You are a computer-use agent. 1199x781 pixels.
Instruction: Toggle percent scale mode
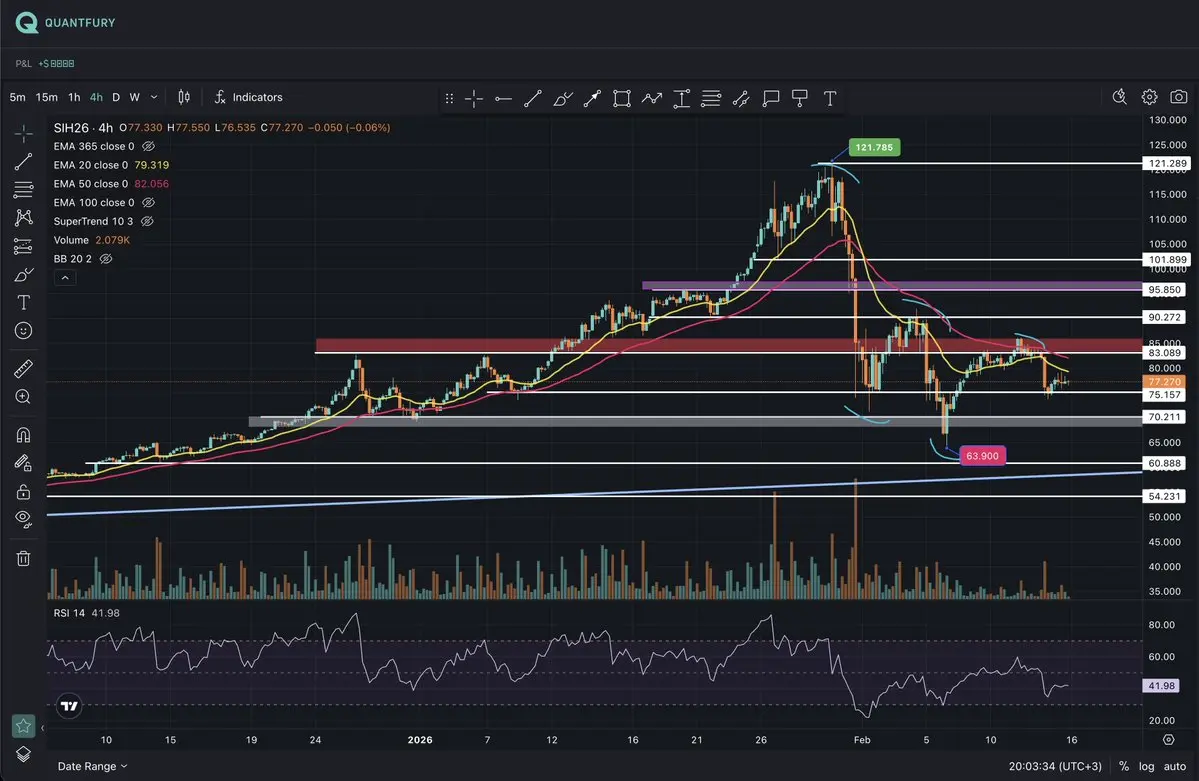[1123, 766]
